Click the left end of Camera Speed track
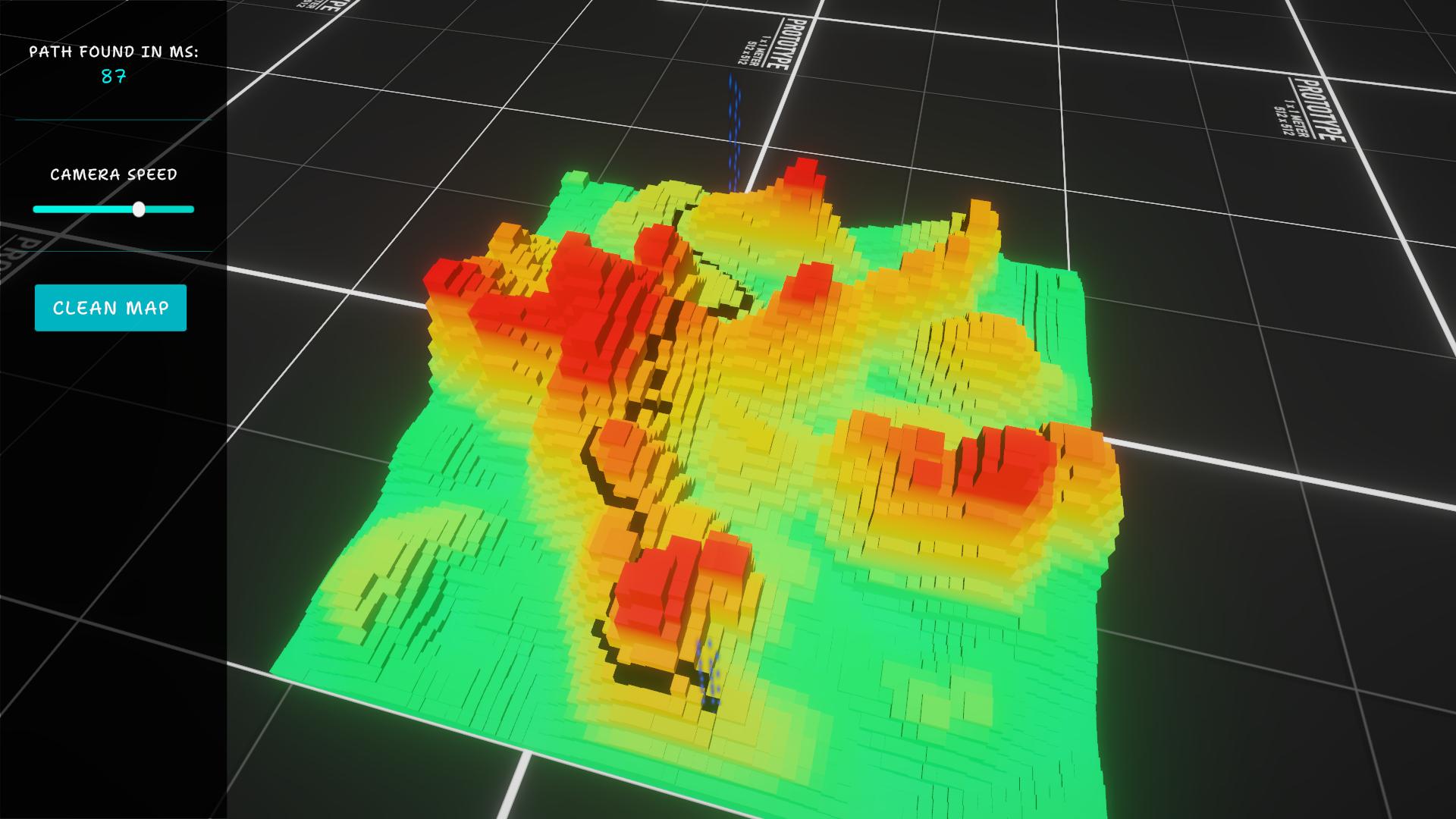 [36, 209]
